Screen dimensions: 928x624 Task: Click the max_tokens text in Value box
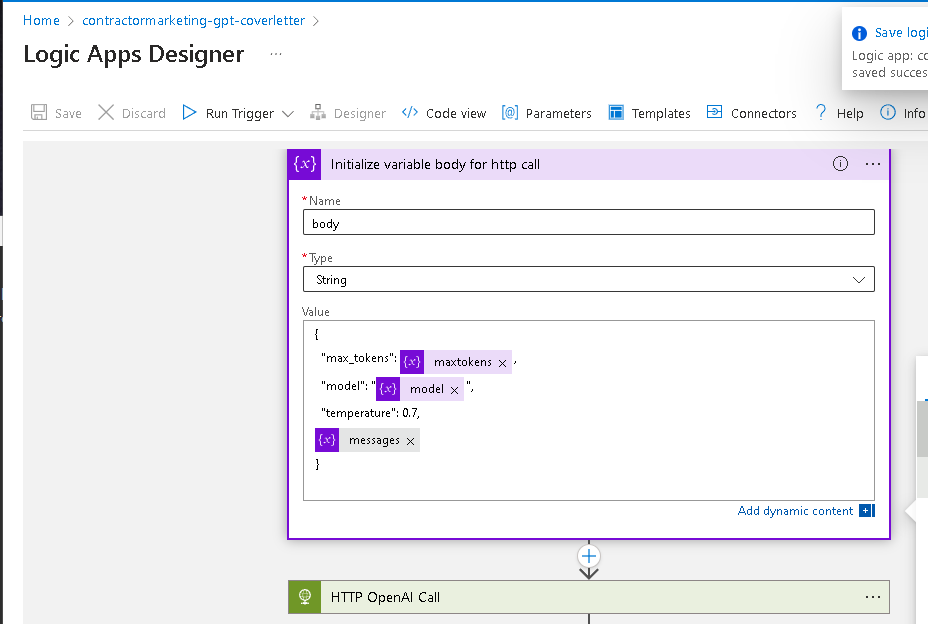359,358
